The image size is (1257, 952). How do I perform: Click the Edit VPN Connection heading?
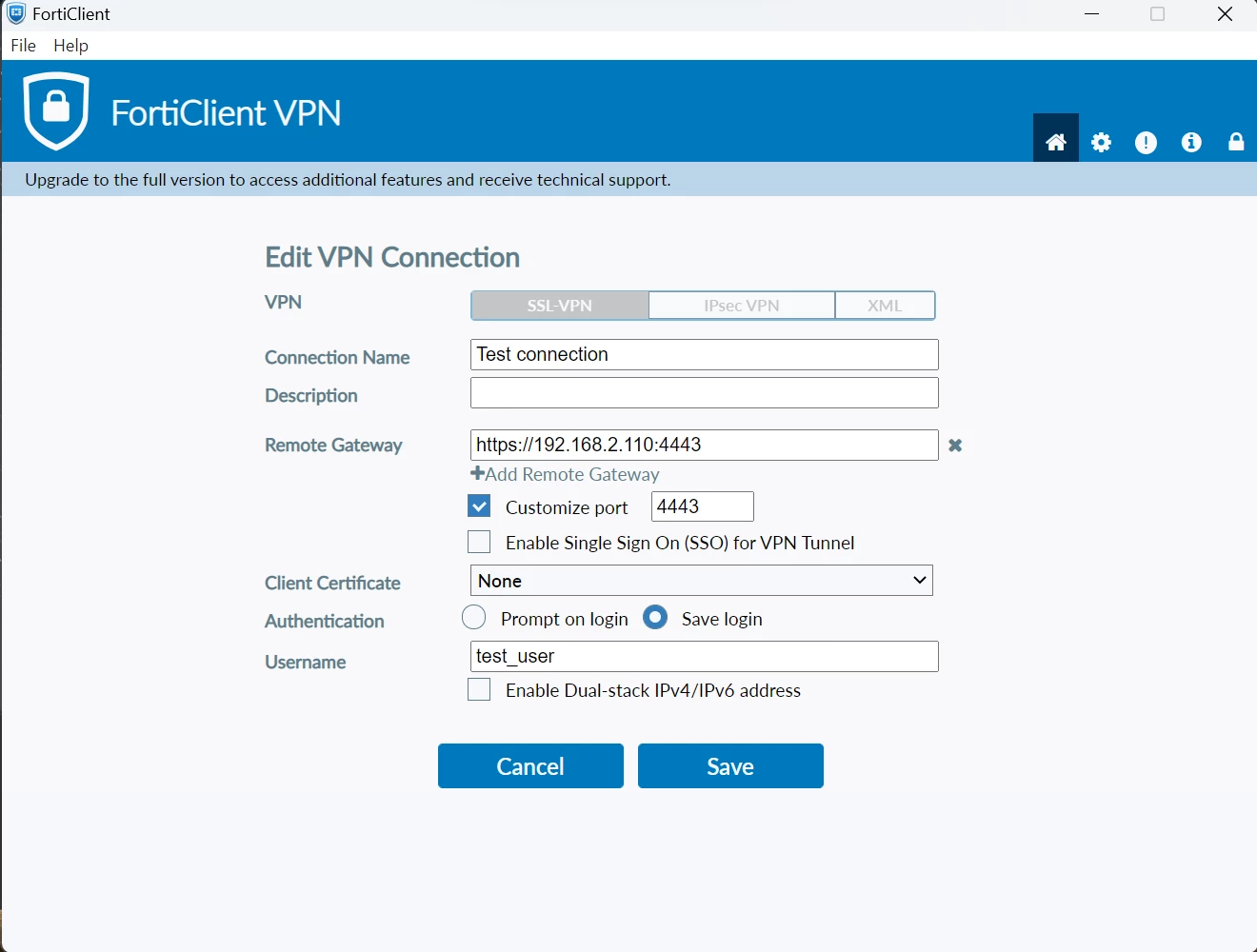pyautogui.click(x=392, y=257)
